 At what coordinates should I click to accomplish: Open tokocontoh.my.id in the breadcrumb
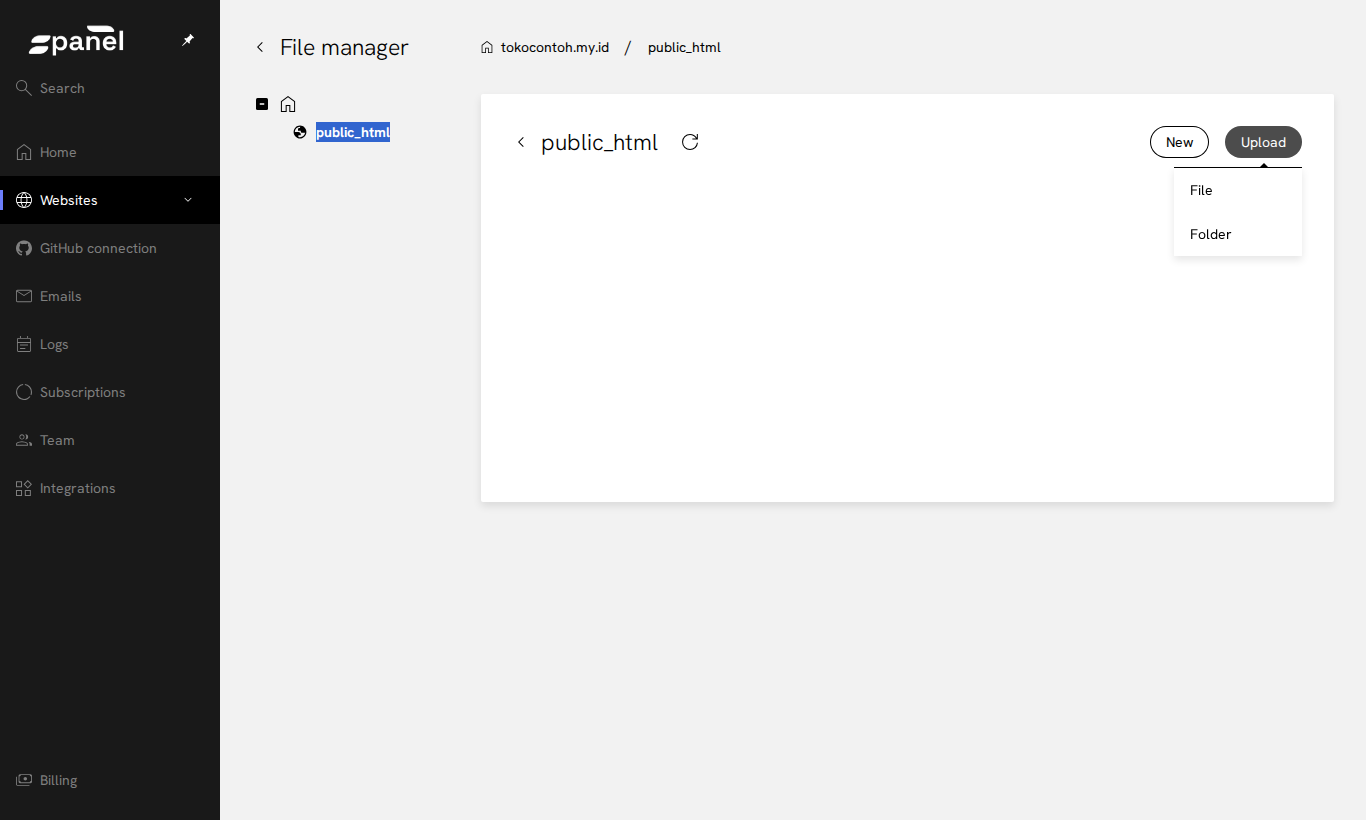[x=555, y=47]
